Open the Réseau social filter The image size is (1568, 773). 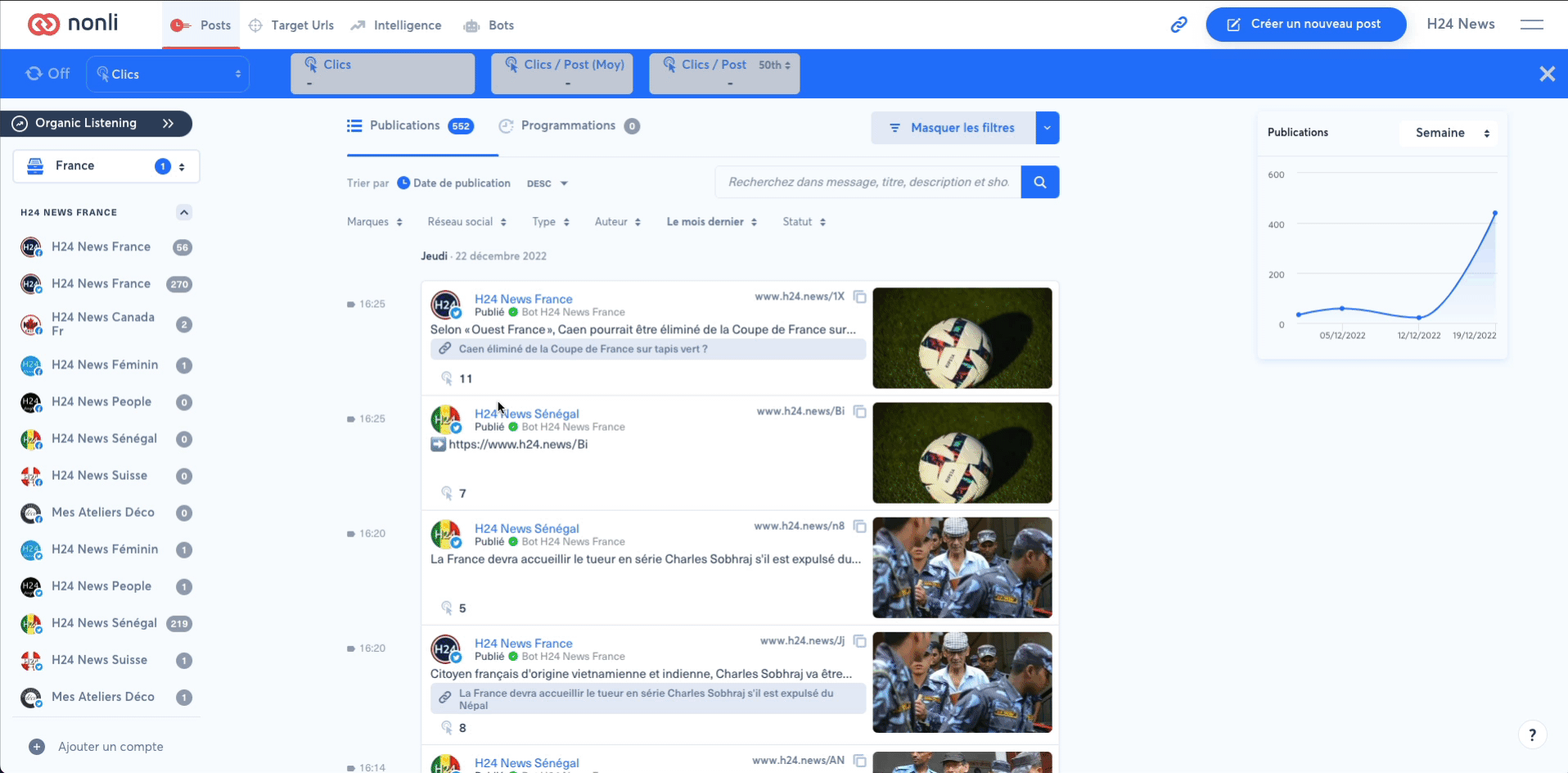pyautogui.click(x=467, y=222)
